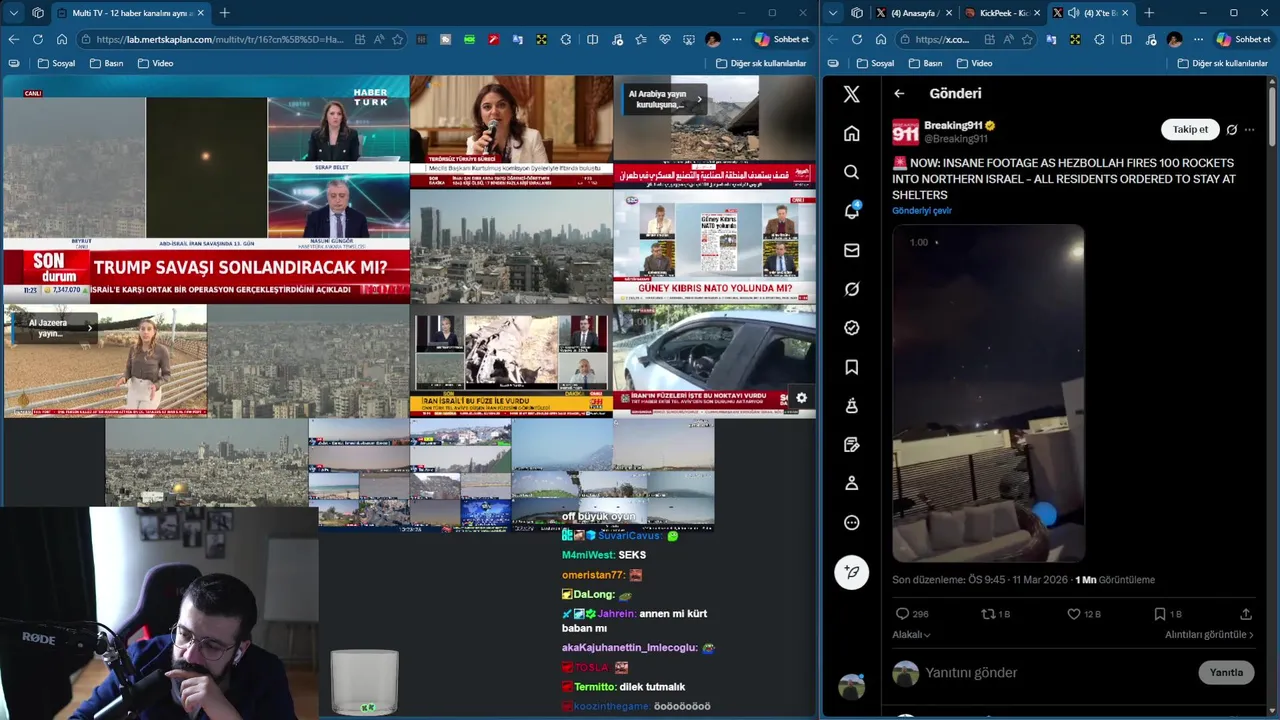Click the share icon on the post
1280x720 pixels.
click(x=1246, y=614)
